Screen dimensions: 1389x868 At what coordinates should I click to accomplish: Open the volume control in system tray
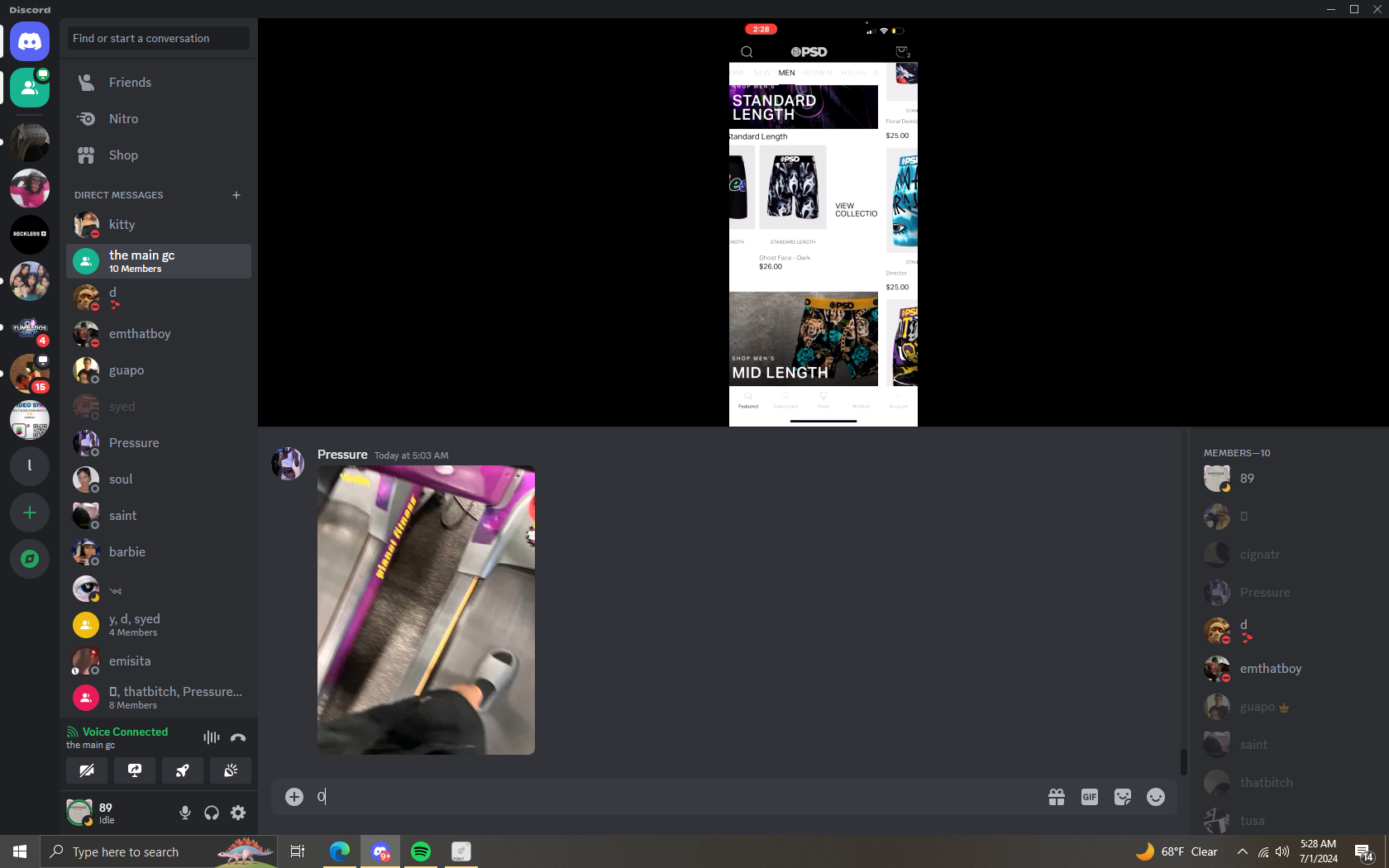coord(1282,851)
